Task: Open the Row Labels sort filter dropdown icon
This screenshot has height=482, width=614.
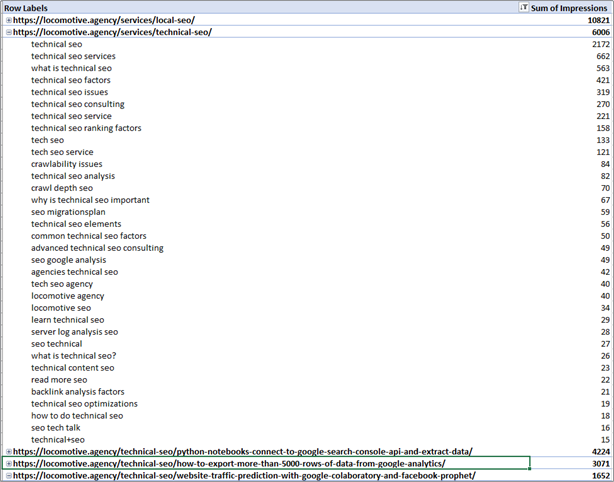Action: pos(523,7)
